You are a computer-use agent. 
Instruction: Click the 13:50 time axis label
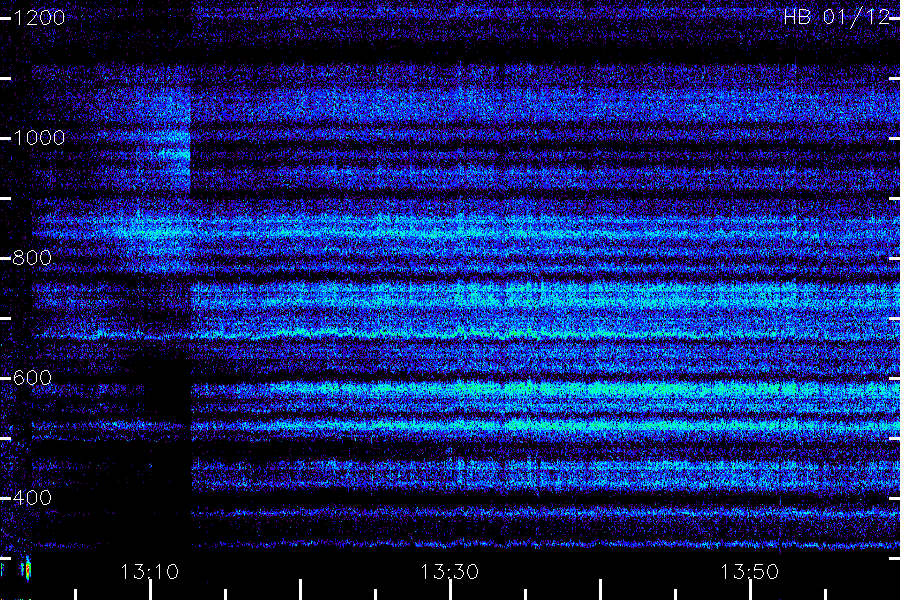click(750, 572)
